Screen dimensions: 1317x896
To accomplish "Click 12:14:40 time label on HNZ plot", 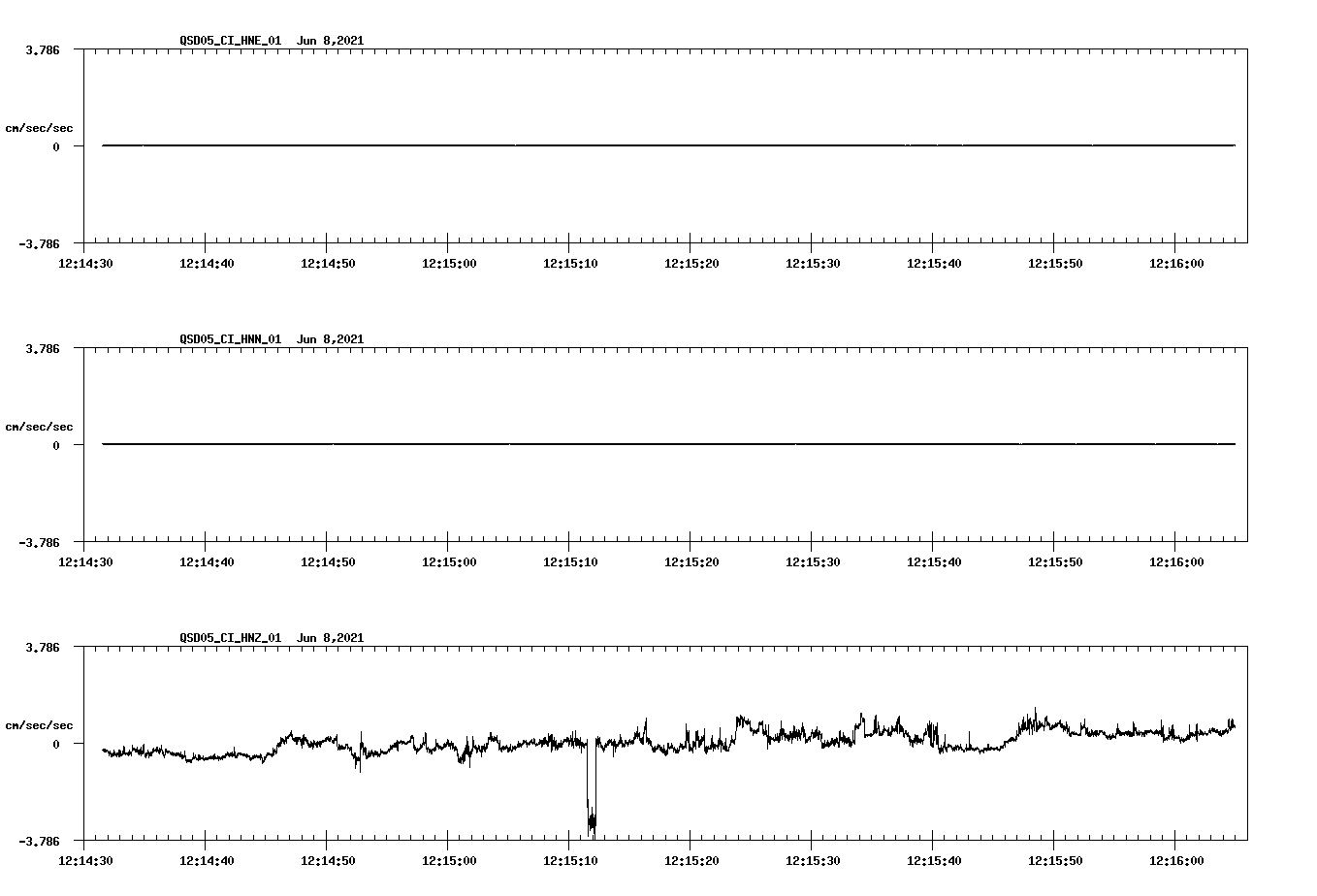I will [206, 861].
